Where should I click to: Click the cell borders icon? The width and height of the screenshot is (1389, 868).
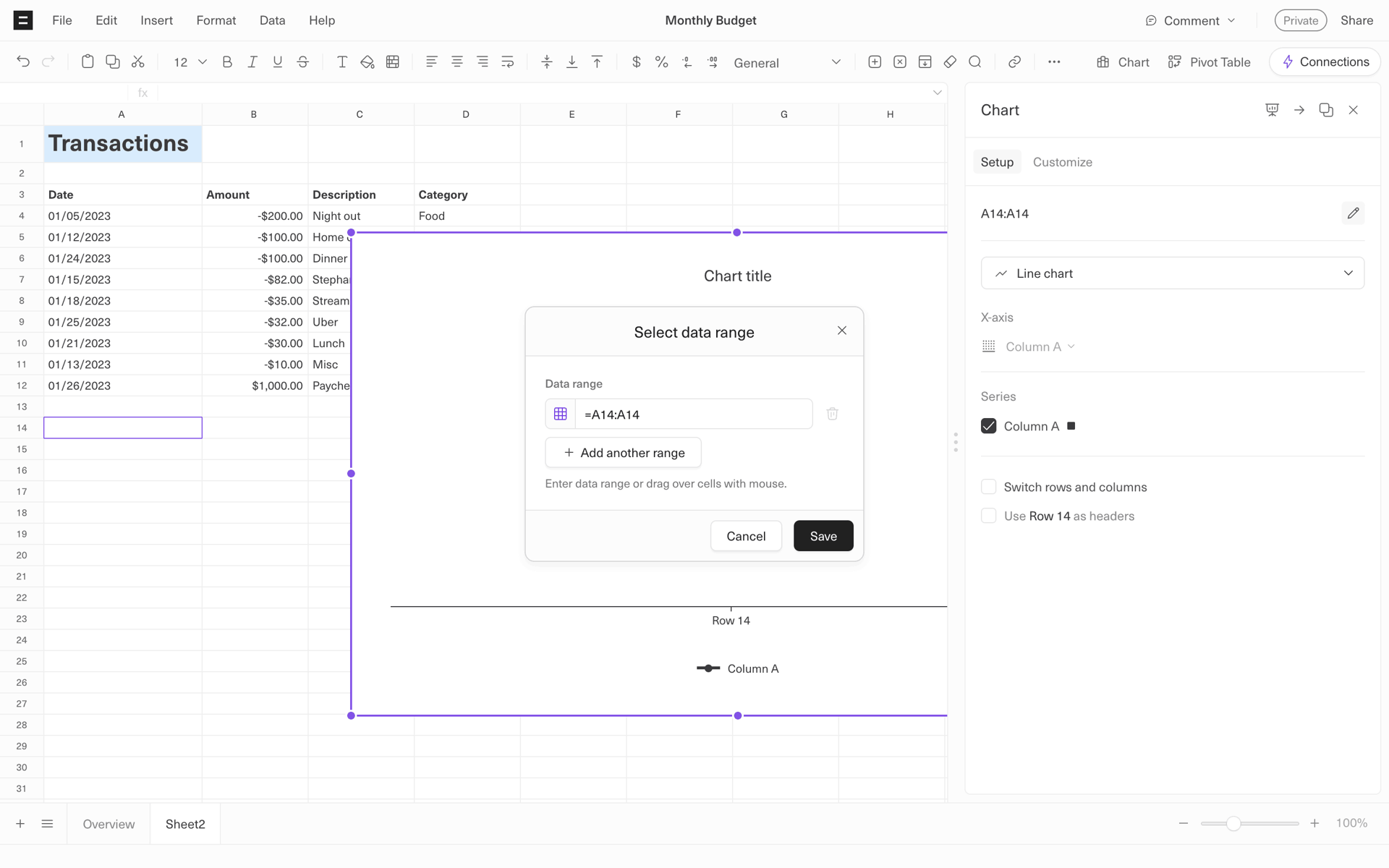point(393,62)
